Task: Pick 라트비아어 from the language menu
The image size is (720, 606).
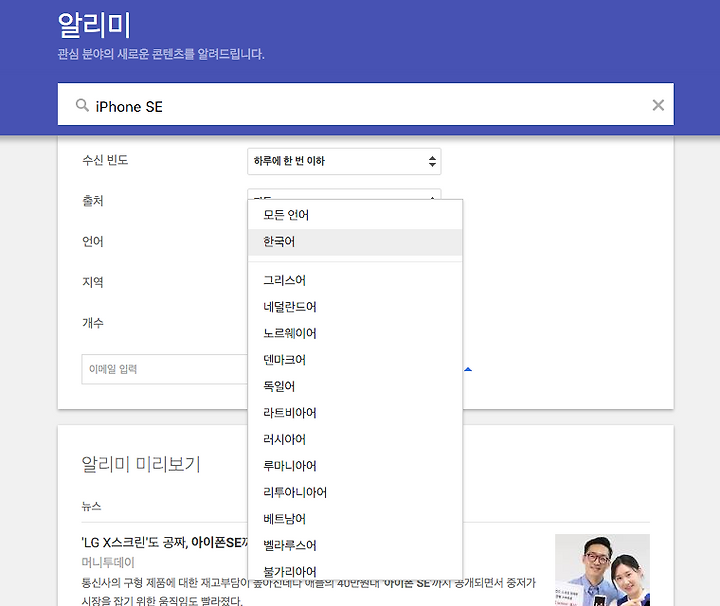Action: click(x=355, y=413)
